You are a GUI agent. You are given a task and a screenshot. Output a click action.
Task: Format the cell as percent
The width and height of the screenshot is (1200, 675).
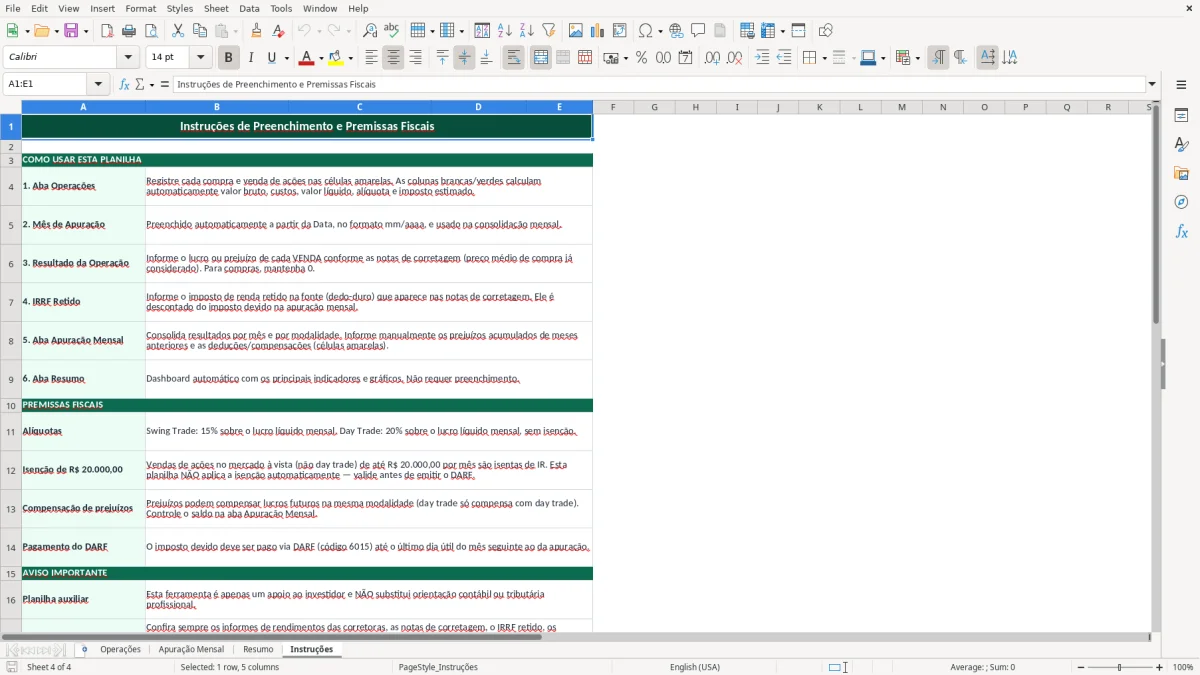click(641, 58)
